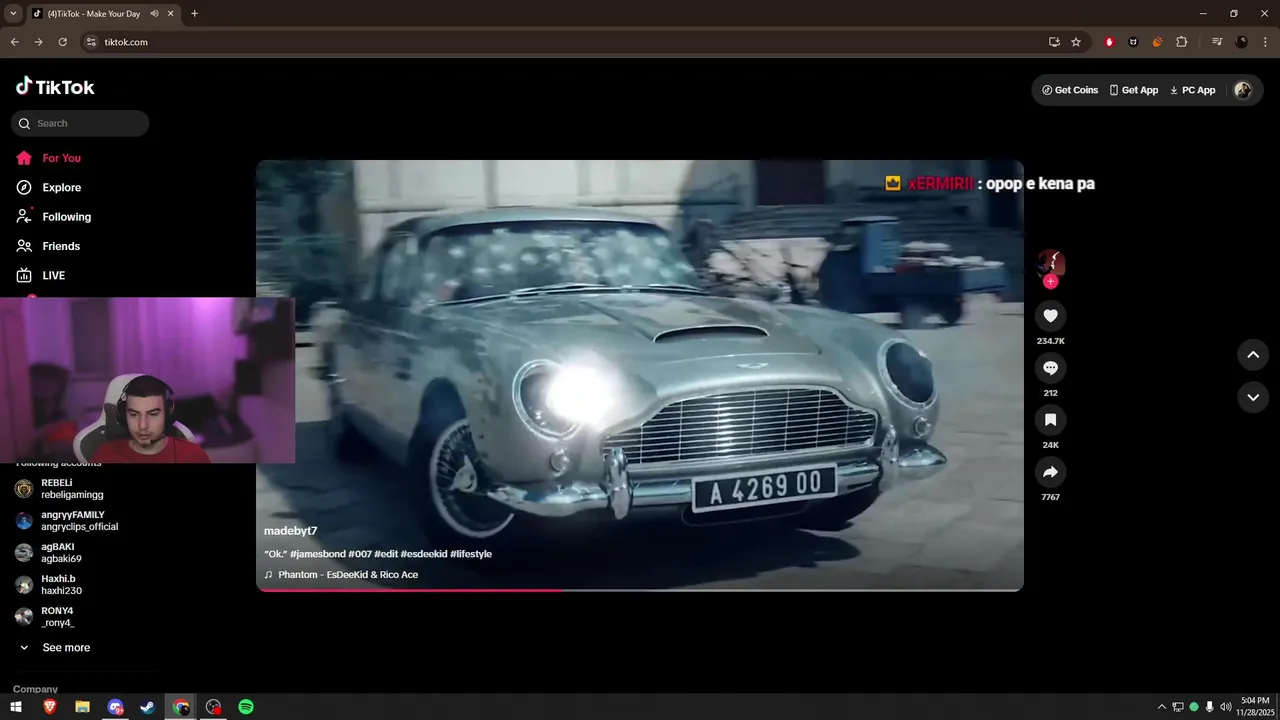Reload the TikTok page
Image resolution: width=1280 pixels, height=720 pixels.
[x=62, y=42]
